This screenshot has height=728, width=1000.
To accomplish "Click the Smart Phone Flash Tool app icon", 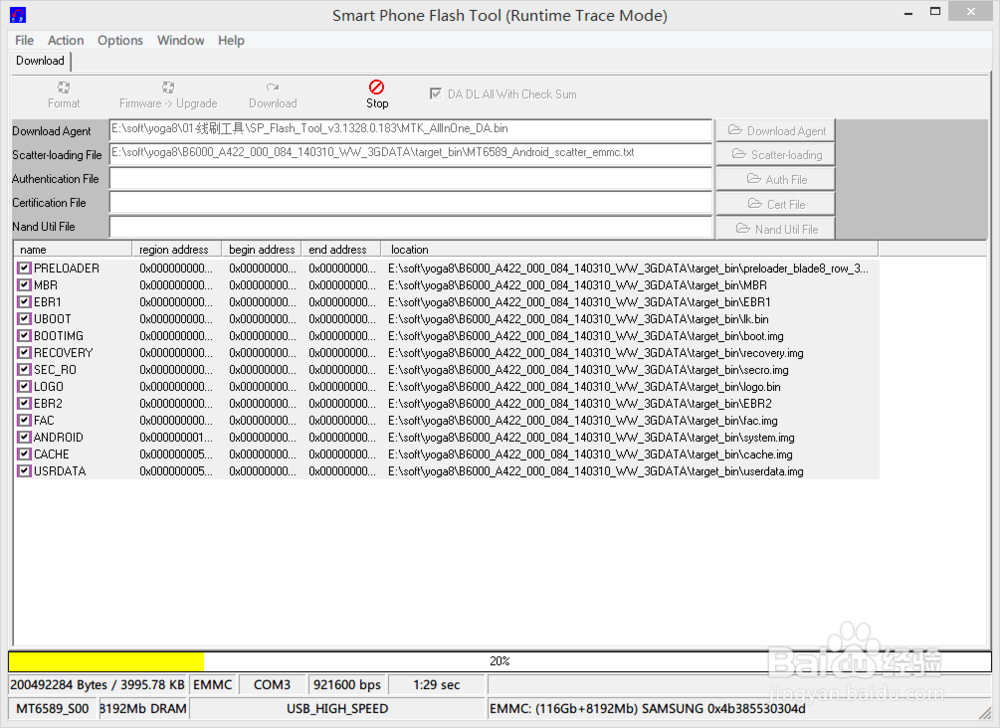I will [x=18, y=15].
